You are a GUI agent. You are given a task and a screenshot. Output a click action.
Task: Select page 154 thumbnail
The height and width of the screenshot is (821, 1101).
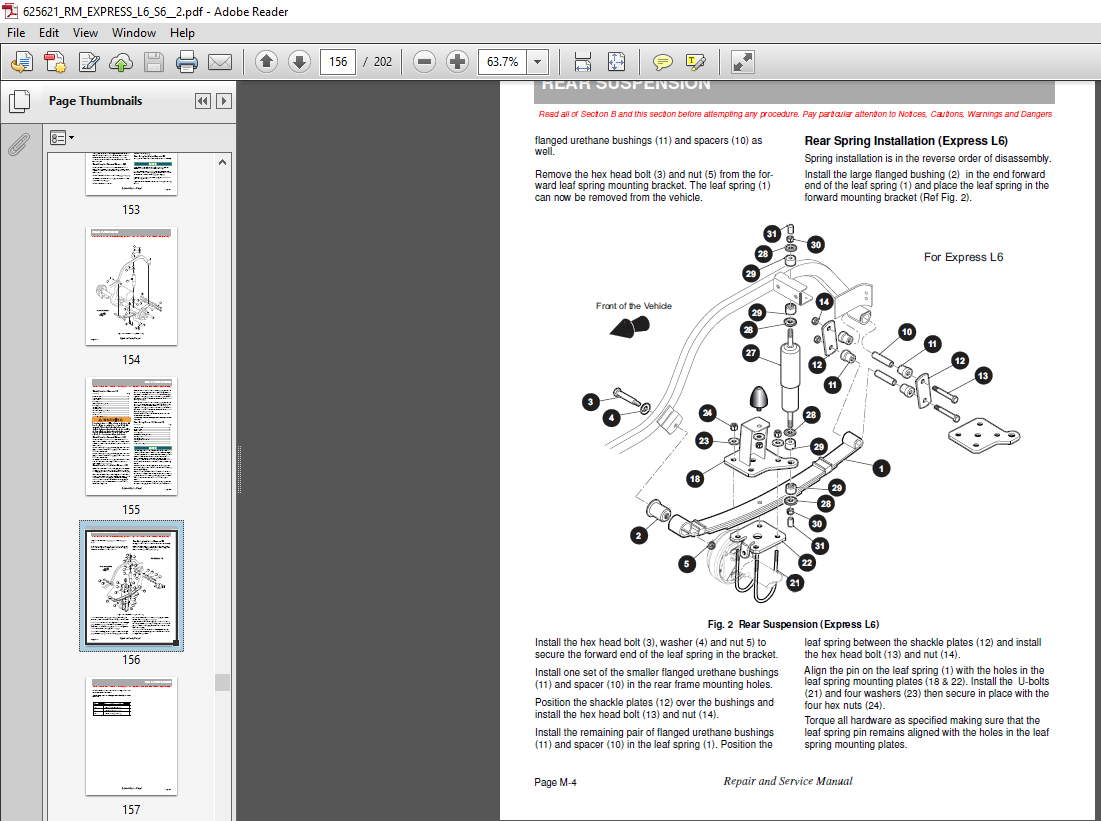131,286
